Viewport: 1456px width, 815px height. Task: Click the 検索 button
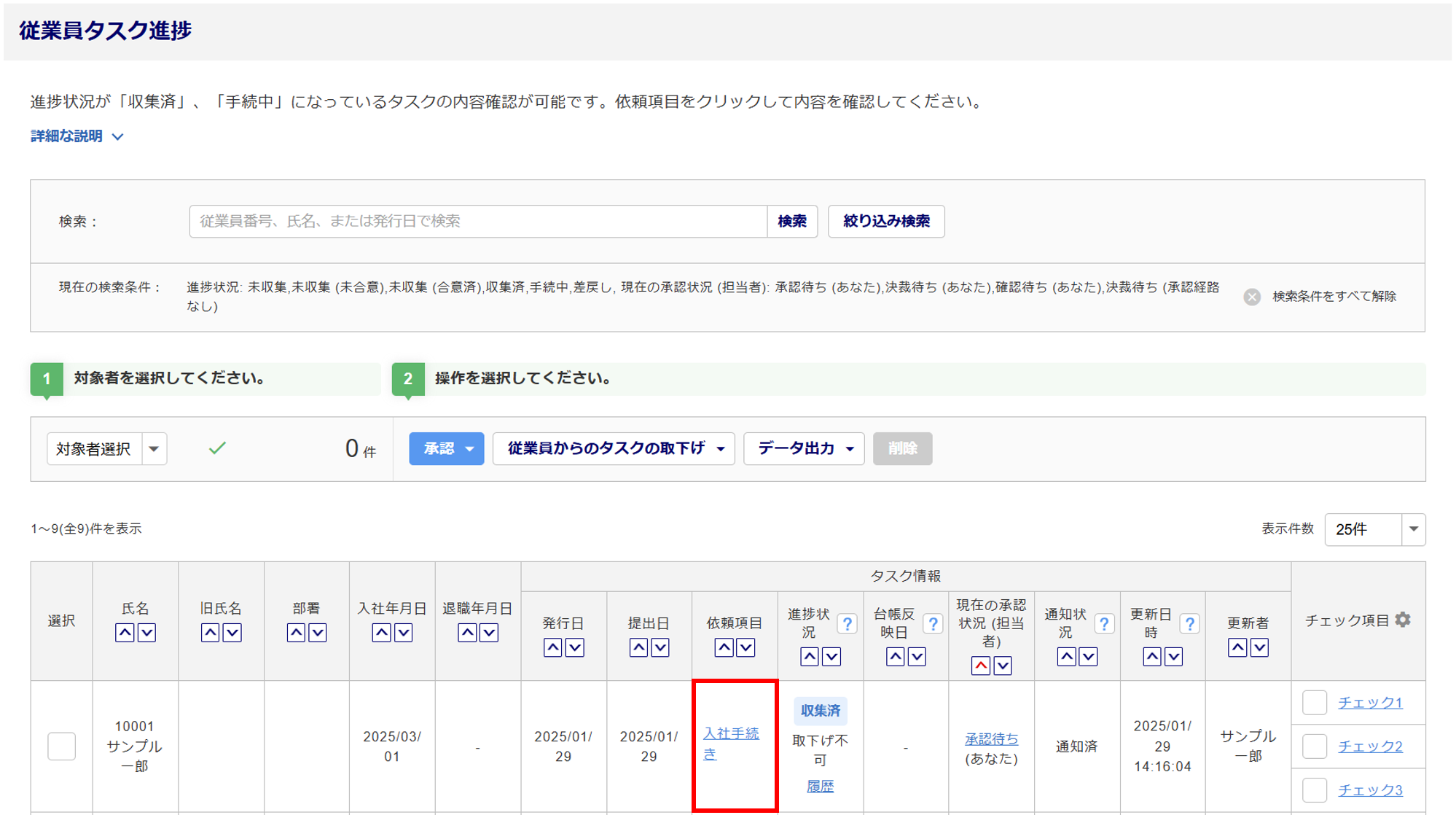(x=792, y=221)
